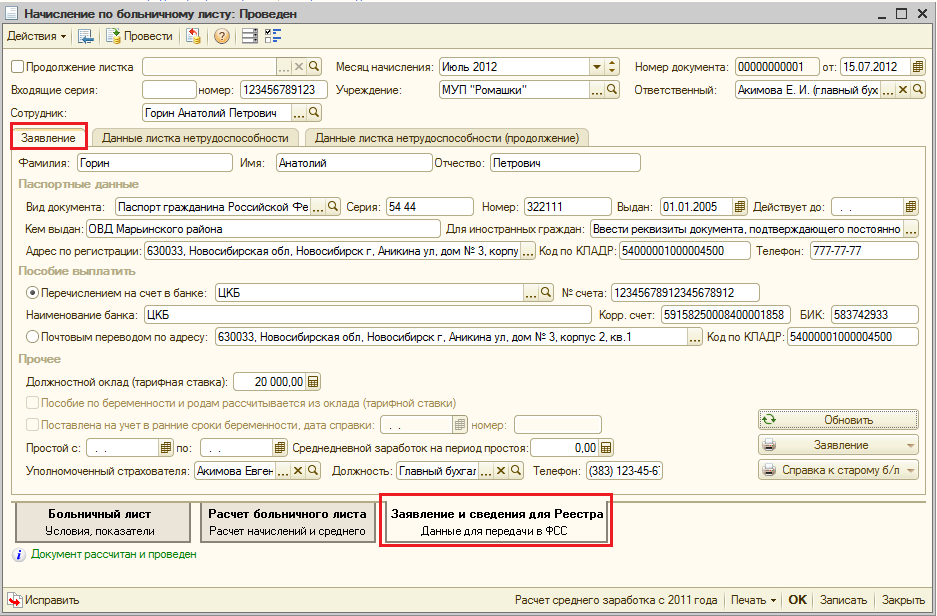Open calendar for Простой с date
937x616 pixels.
pos(166,448)
